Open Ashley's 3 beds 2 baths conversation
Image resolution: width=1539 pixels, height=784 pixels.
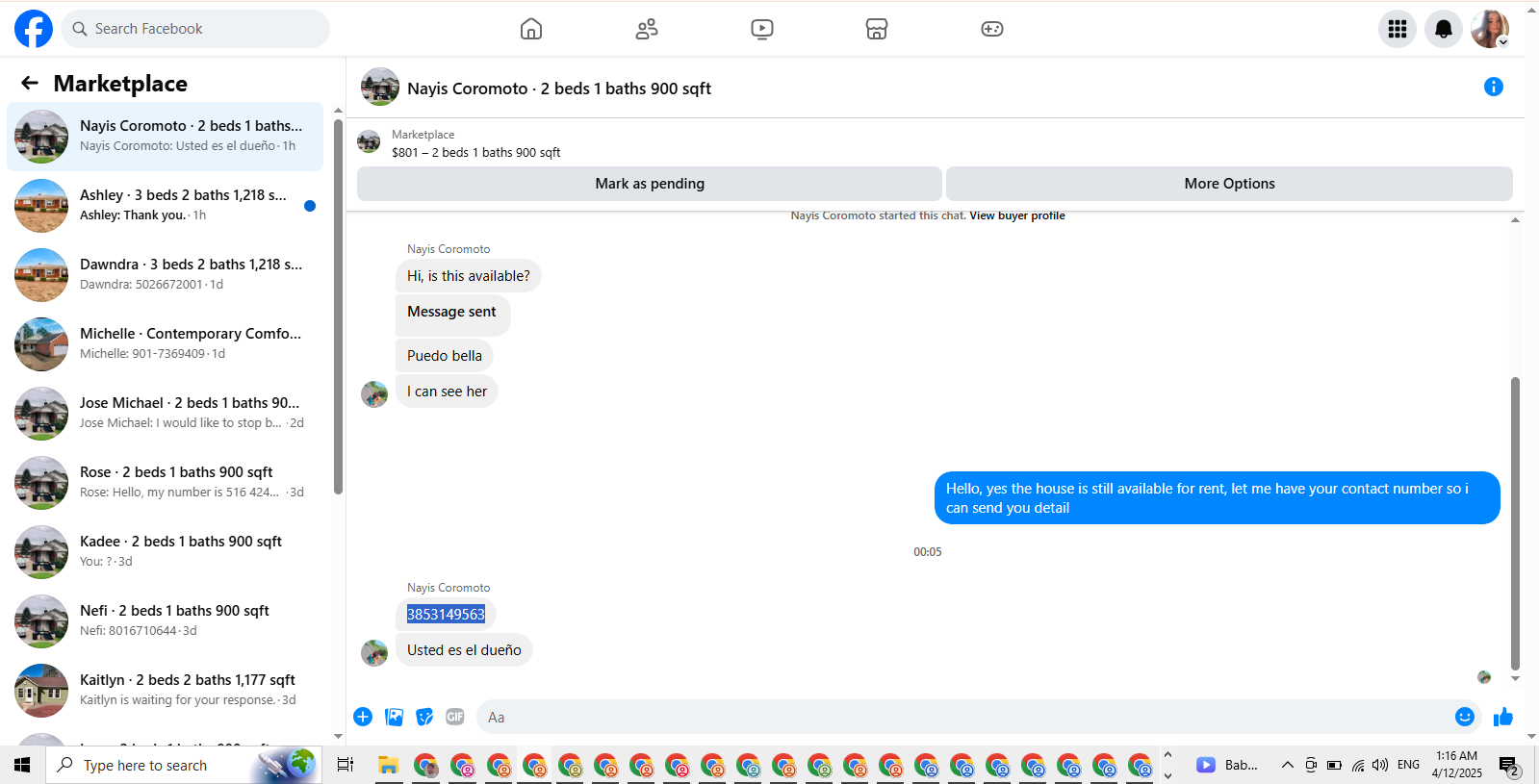click(166, 206)
